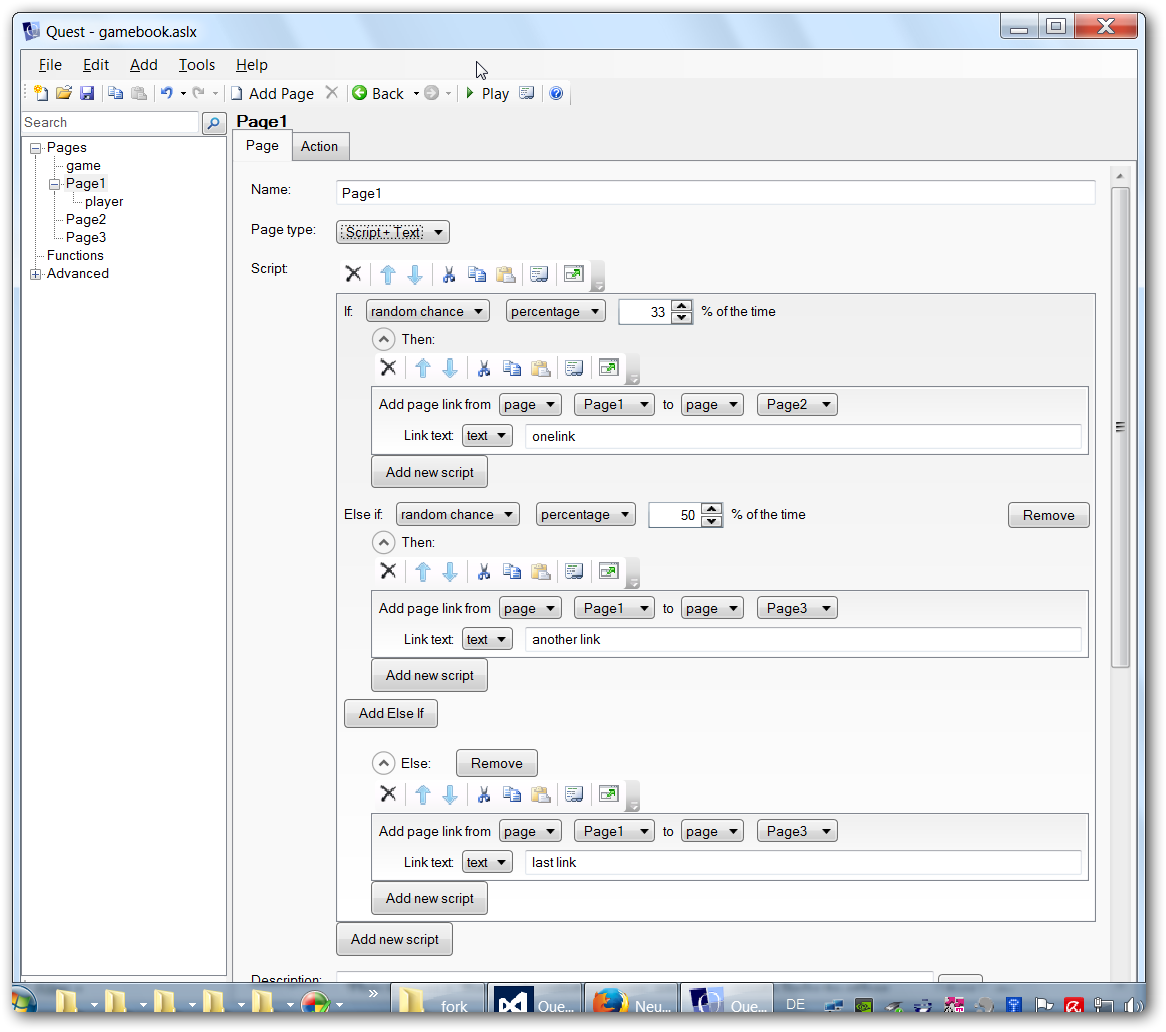Open Help menu
Image resolution: width=1166 pixels, height=1032 pixels.
[251, 65]
